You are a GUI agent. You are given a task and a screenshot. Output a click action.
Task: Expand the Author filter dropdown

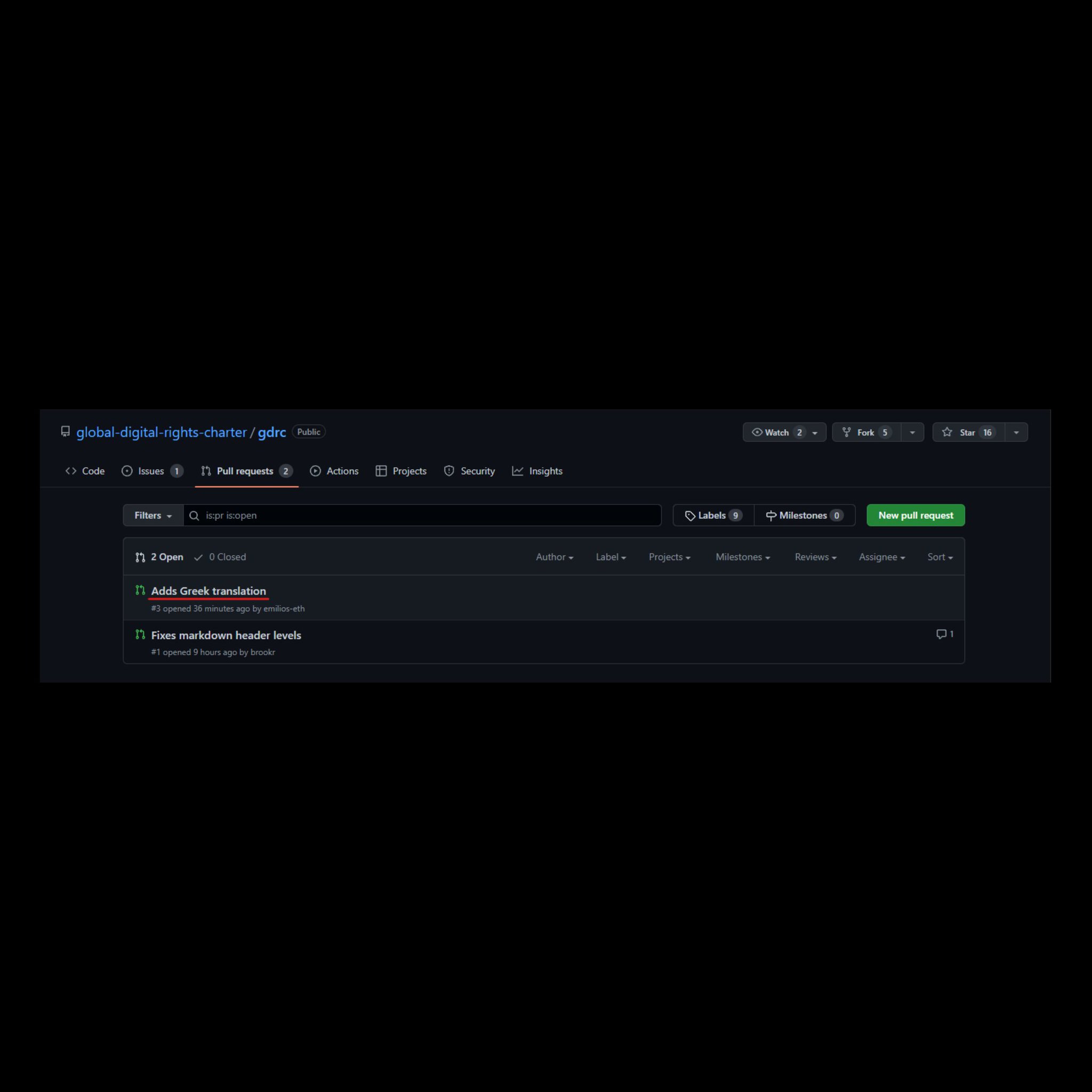coord(555,557)
